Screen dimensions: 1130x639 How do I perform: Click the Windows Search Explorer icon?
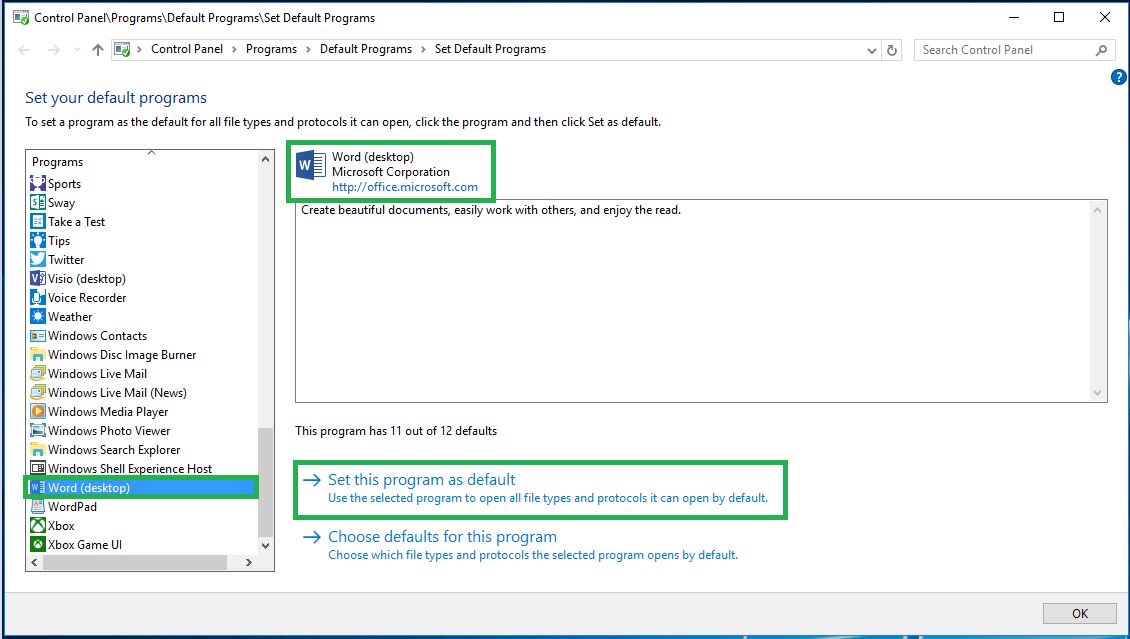click(37, 450)
